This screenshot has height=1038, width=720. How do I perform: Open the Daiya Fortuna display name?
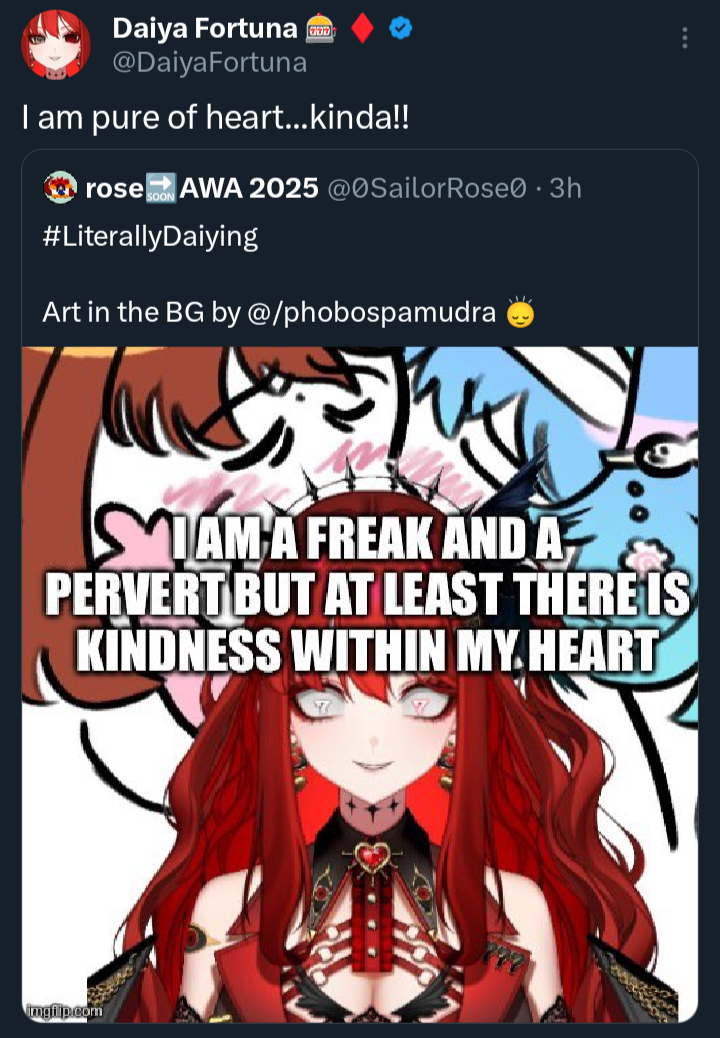pyautogui.click(x=205, y=28)
